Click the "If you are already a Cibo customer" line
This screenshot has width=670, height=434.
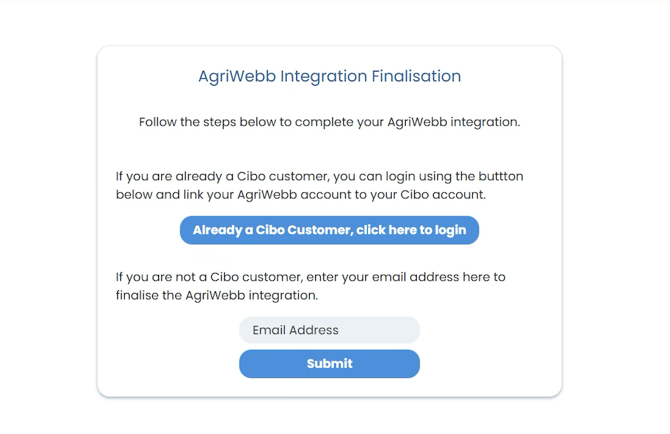coord(319,176)
